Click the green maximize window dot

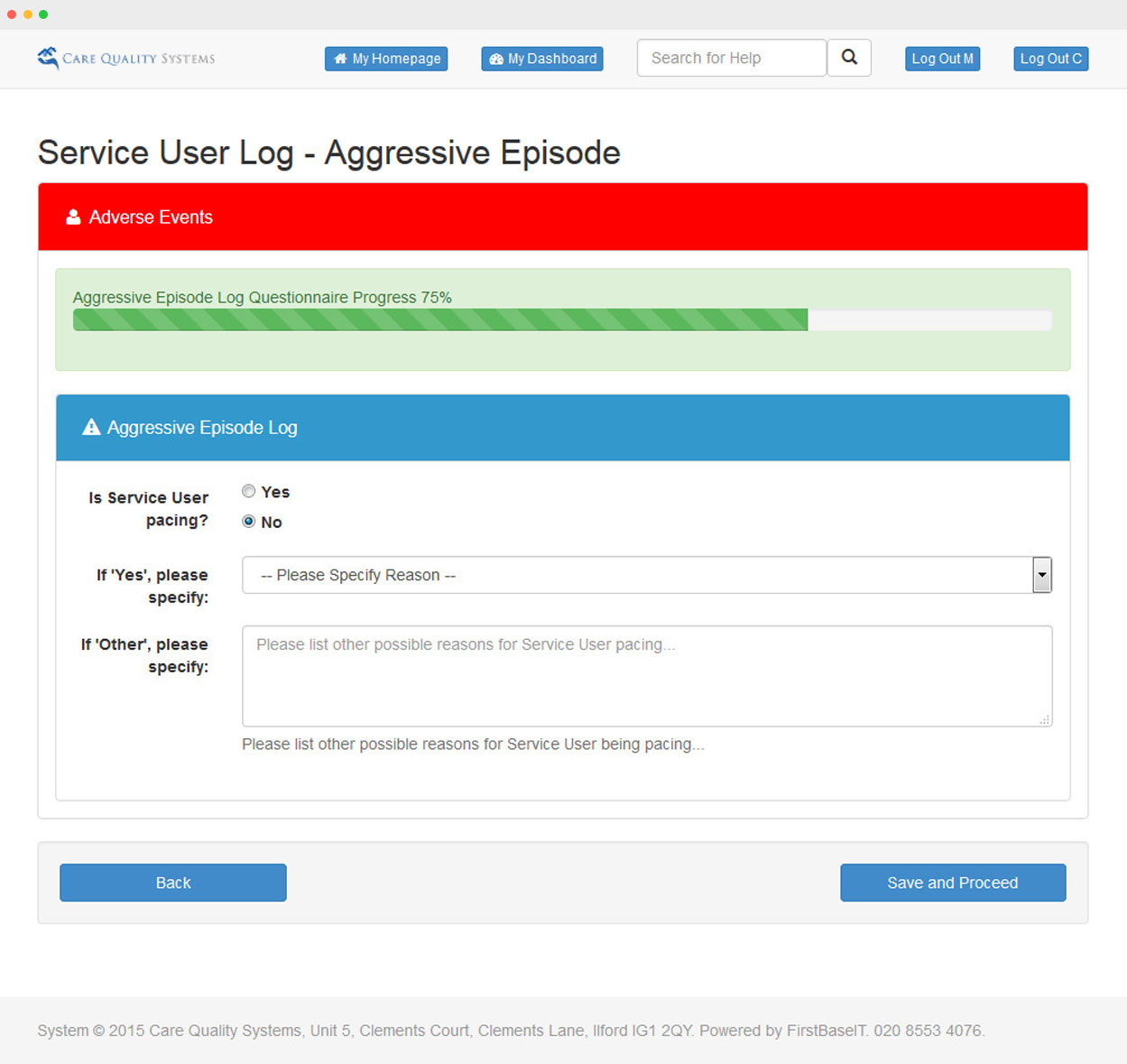point(43,14)
